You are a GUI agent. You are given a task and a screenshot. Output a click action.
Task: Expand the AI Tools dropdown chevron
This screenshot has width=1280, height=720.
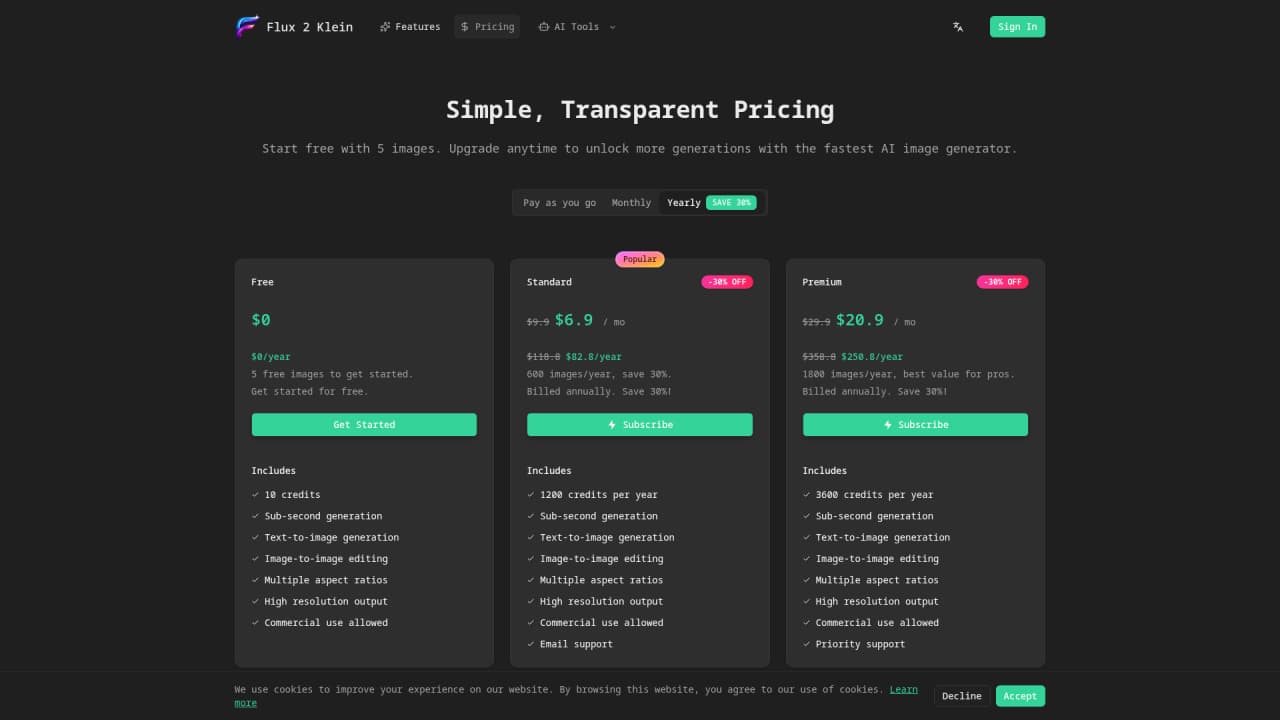coord(612,27)
